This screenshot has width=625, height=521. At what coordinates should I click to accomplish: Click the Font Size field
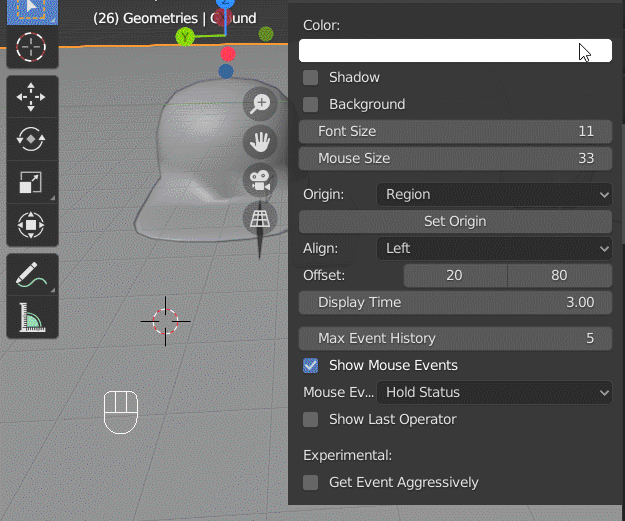(455, 132)
